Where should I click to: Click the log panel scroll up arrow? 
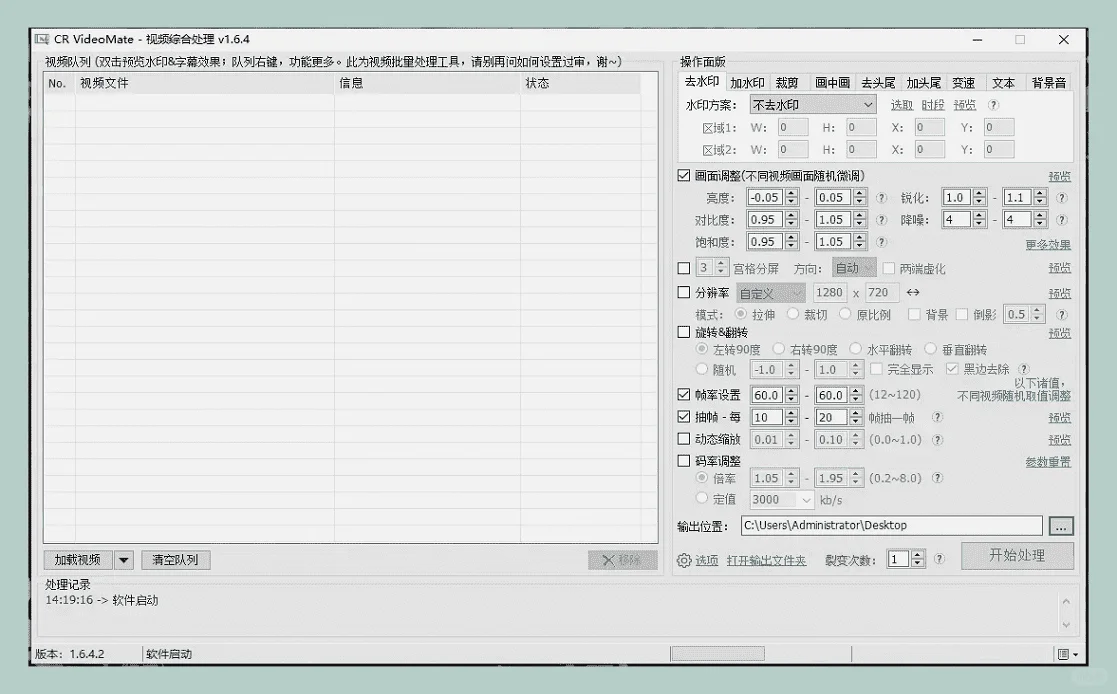click(x=1066, y=601)
